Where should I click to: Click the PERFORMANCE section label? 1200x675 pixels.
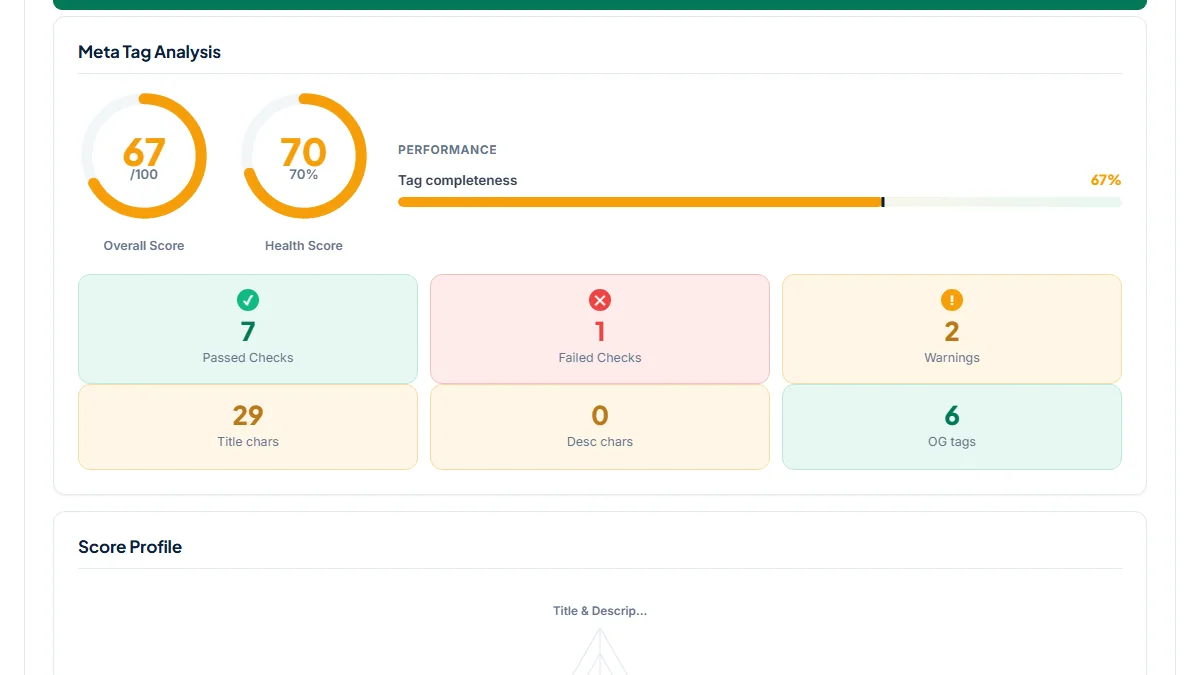(x=447, y=150)
